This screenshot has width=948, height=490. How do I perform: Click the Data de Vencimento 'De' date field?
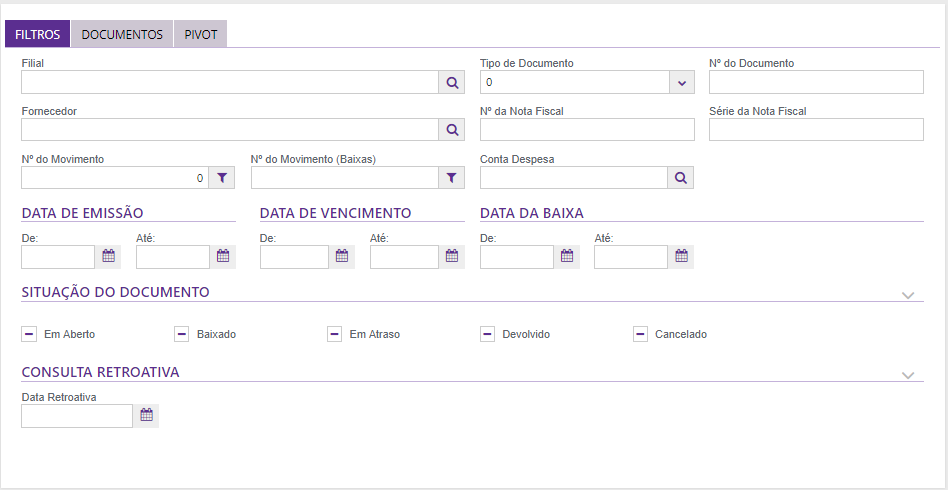point(294,256)
